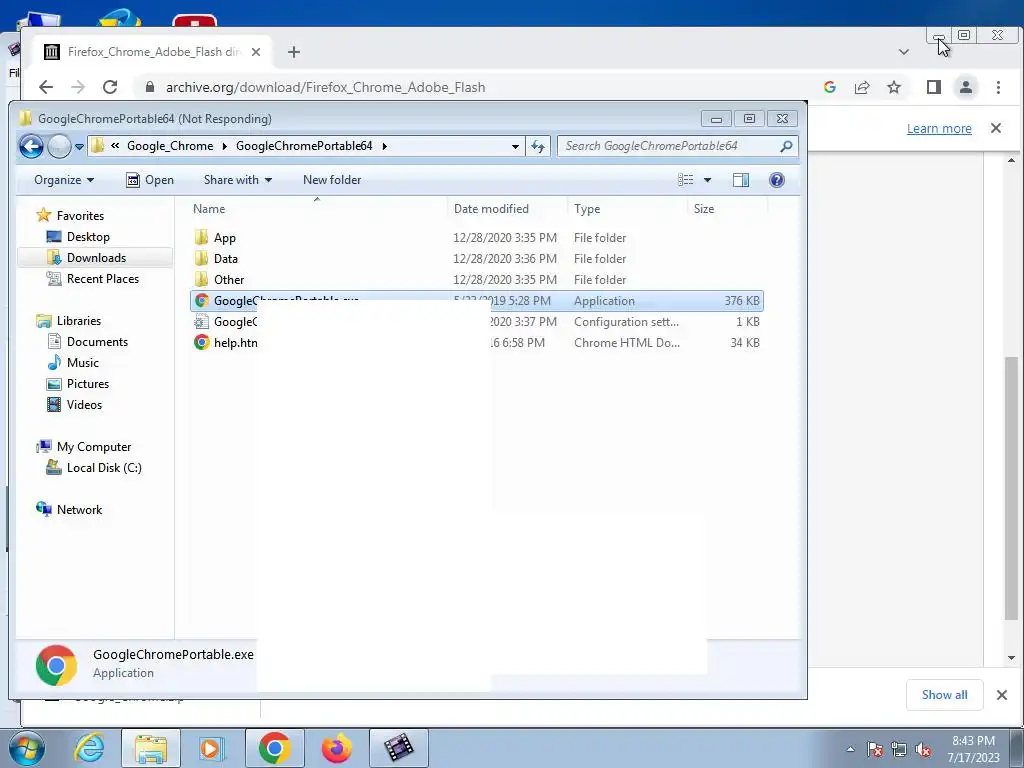Select Pictures library
1024x768 pixels.
78,384
